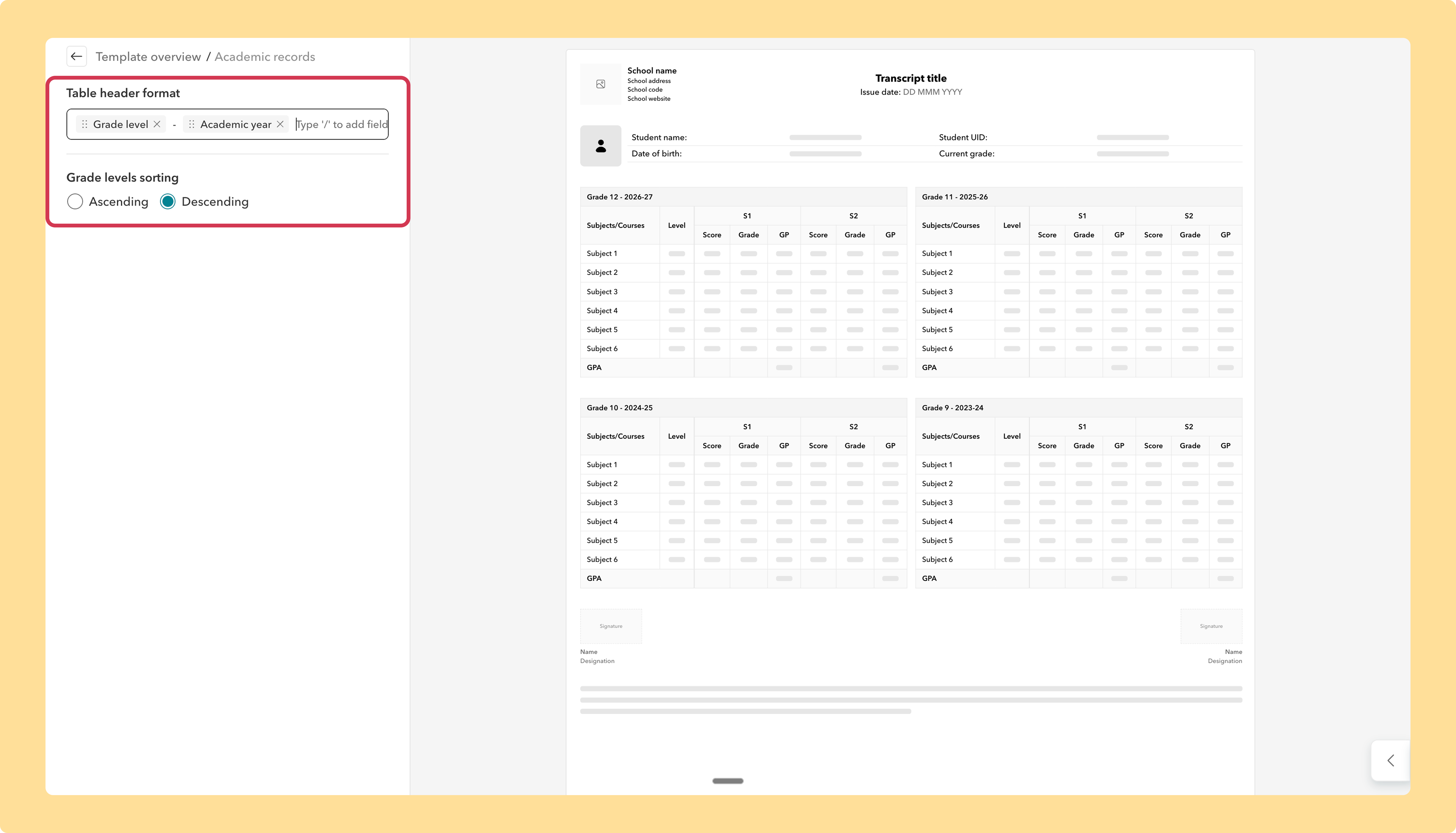The image size is (1456, 833).
Task: Click the S1 column header in Grade 12 table
Action: [x=747, y=216]
